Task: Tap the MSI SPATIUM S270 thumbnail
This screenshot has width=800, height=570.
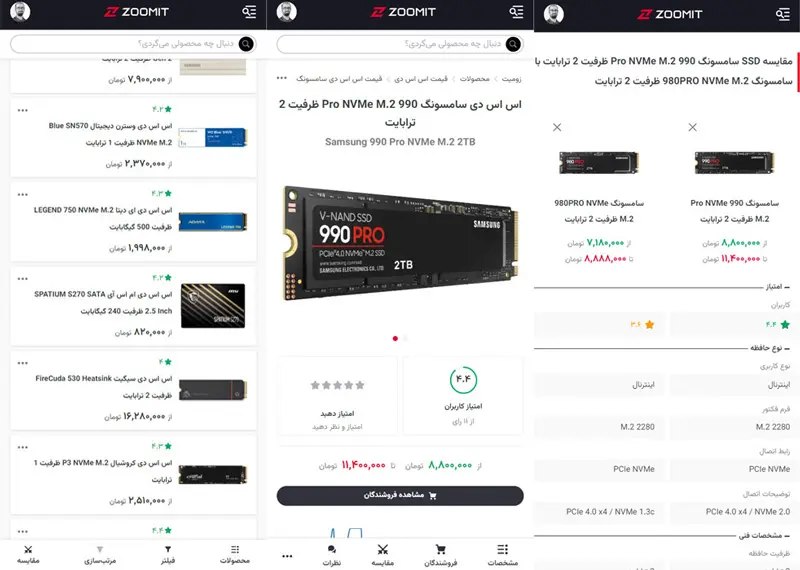Action: 213,306
